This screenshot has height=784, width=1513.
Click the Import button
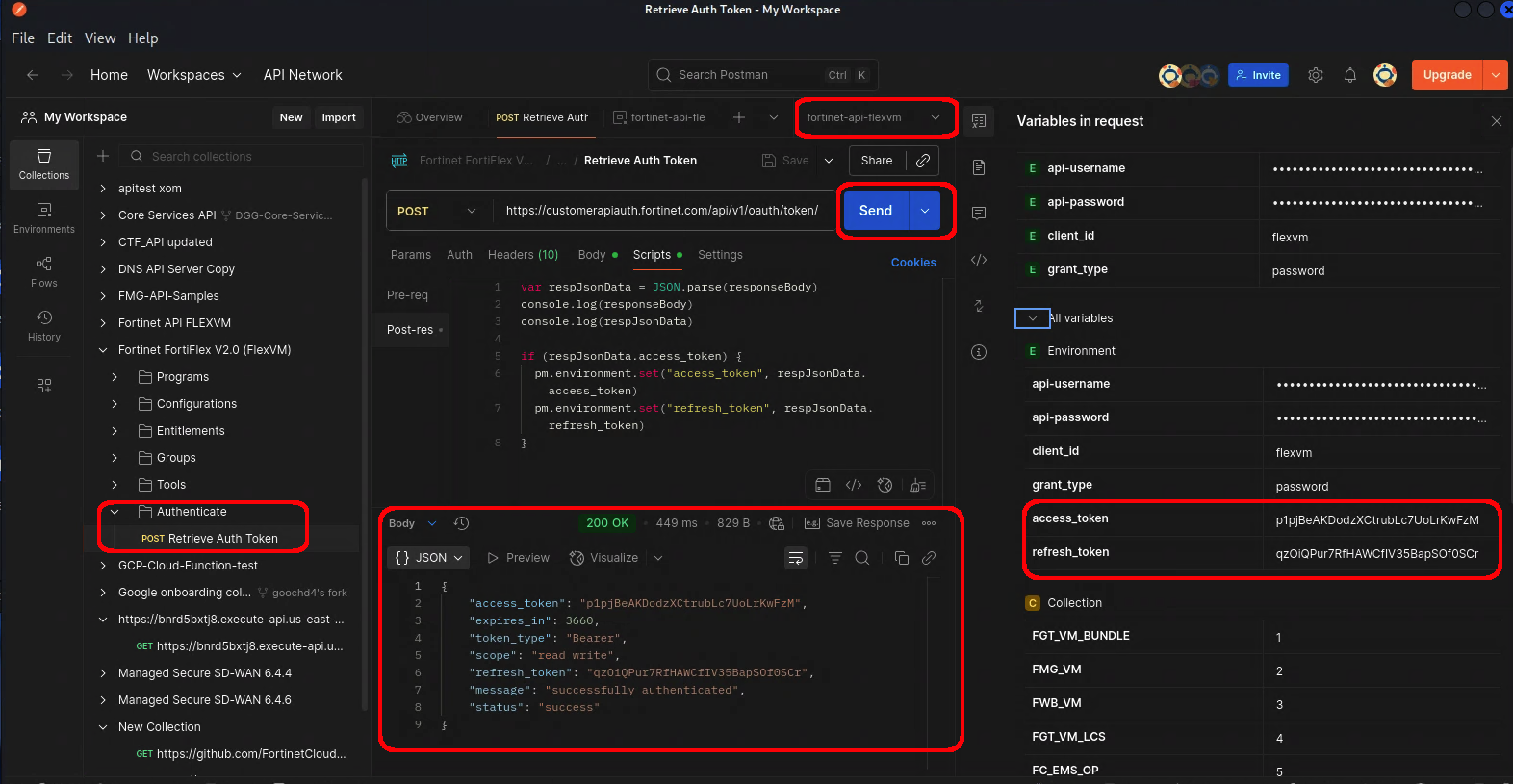[x=339, y=117]
